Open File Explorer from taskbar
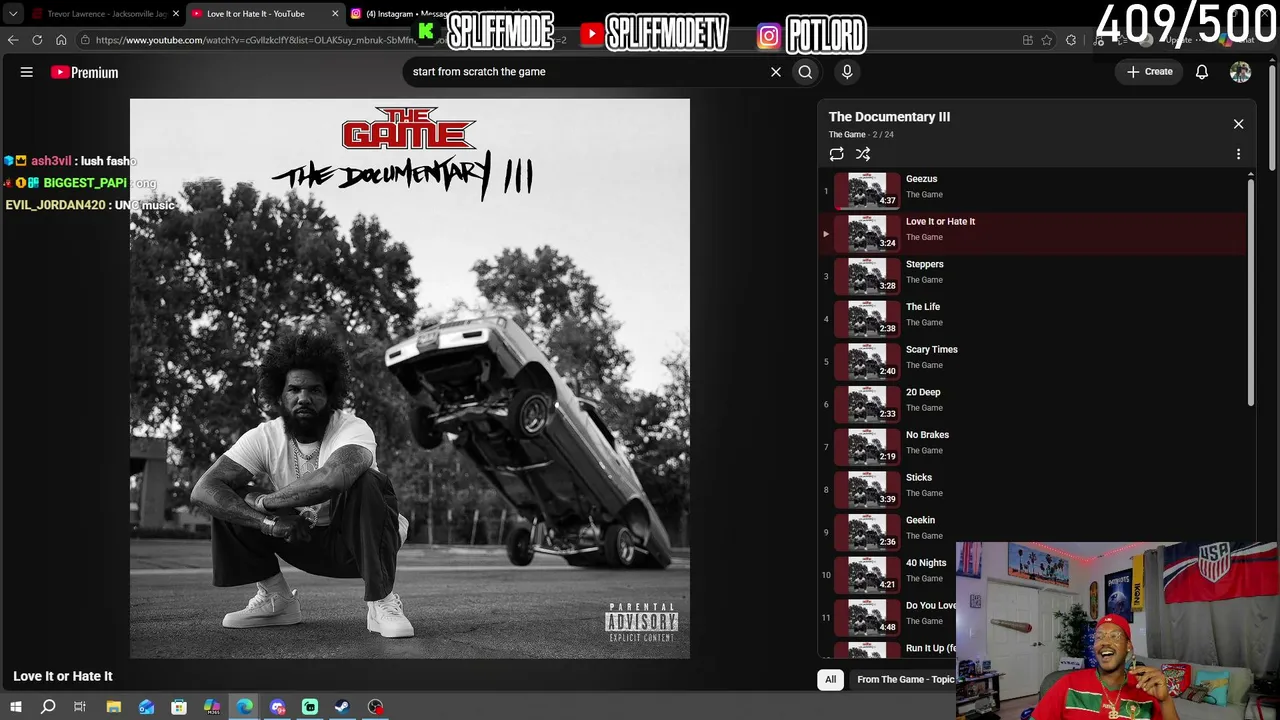The width and height of the screenshot is (1280, 720). [114, 707]
